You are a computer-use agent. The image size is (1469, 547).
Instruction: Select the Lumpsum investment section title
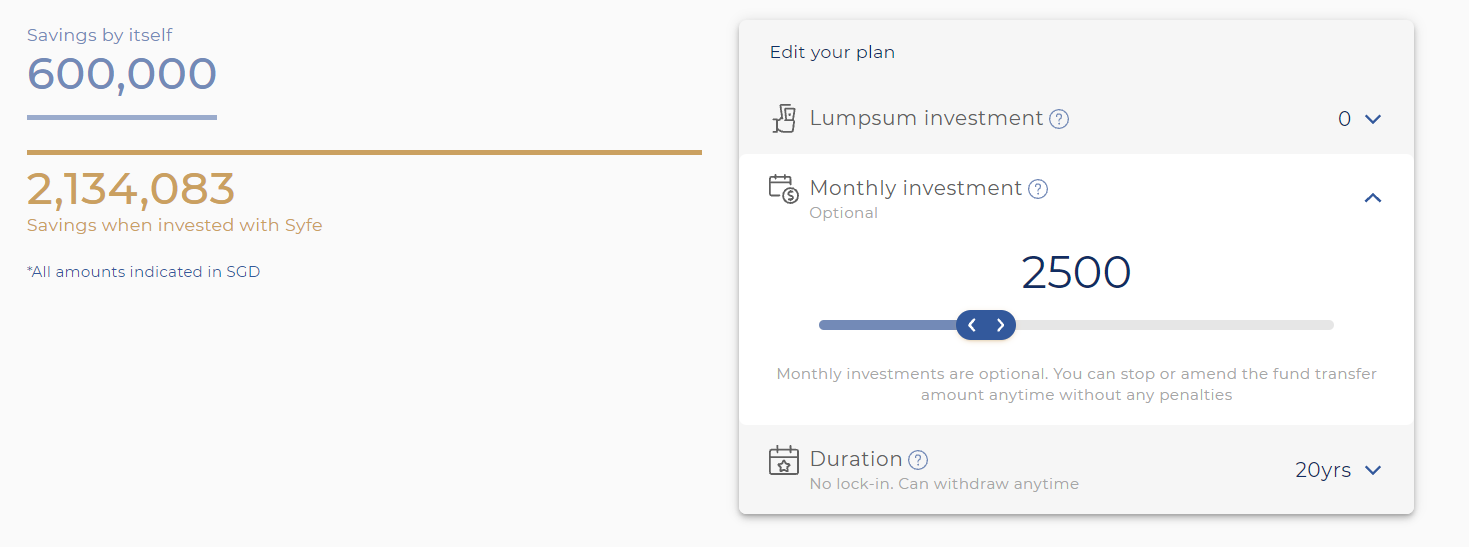coord(926,118)
